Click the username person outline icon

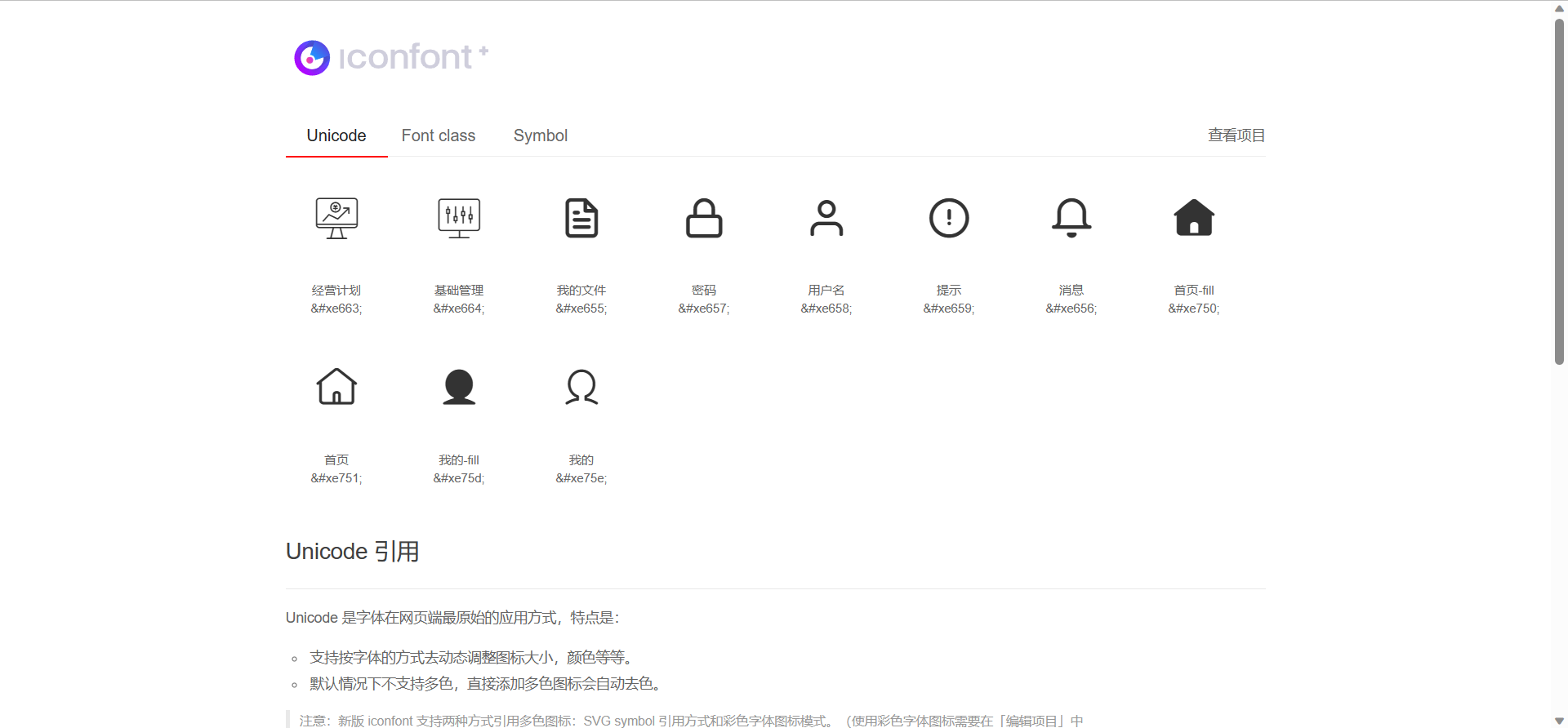coord(826,218)
